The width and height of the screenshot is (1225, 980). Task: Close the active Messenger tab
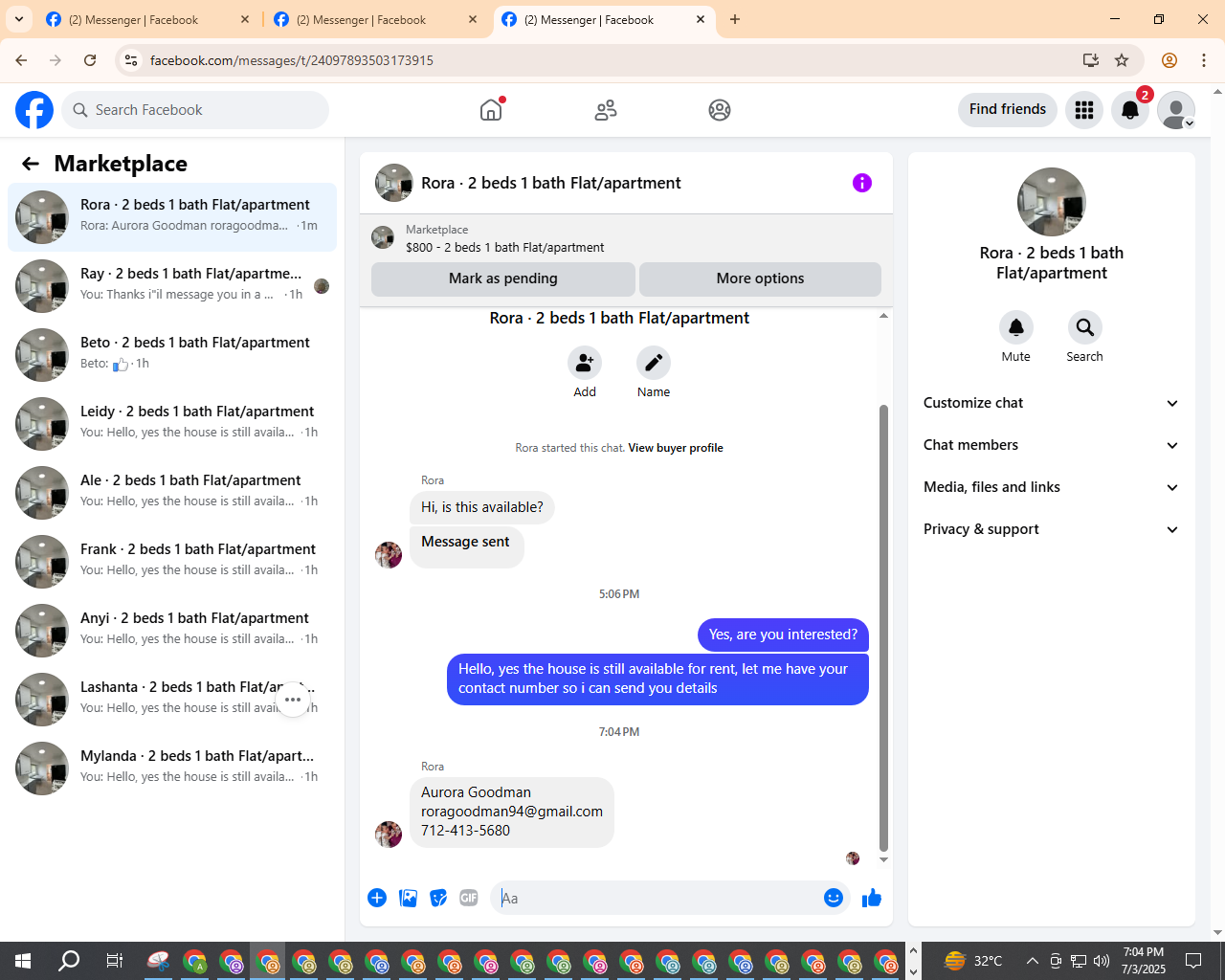pos(701,19)
